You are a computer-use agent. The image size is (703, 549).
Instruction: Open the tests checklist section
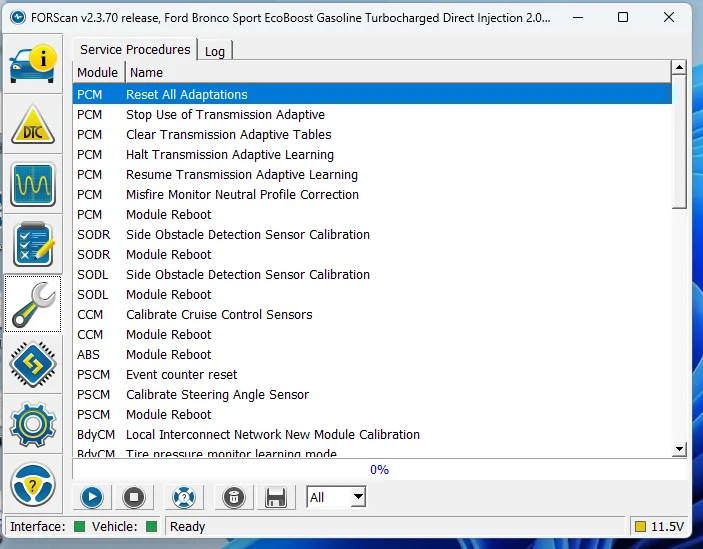point(33,245)
